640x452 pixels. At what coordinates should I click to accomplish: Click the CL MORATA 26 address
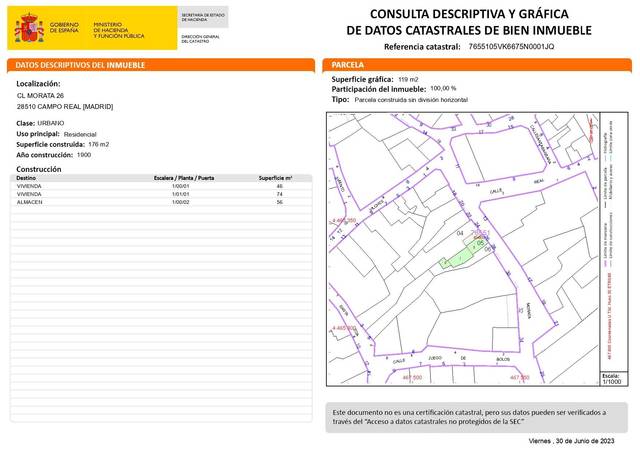click(48, 95)
